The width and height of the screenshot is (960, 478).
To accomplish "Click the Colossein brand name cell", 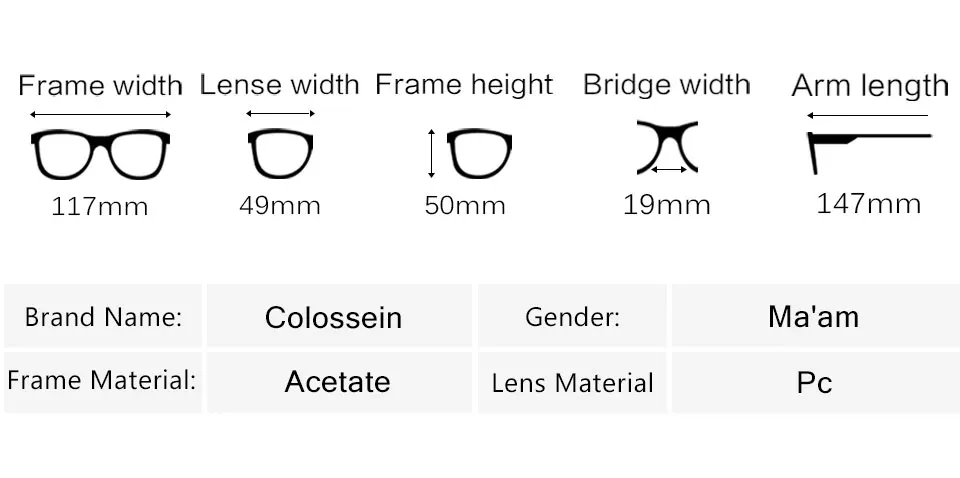I will [339, 316].
